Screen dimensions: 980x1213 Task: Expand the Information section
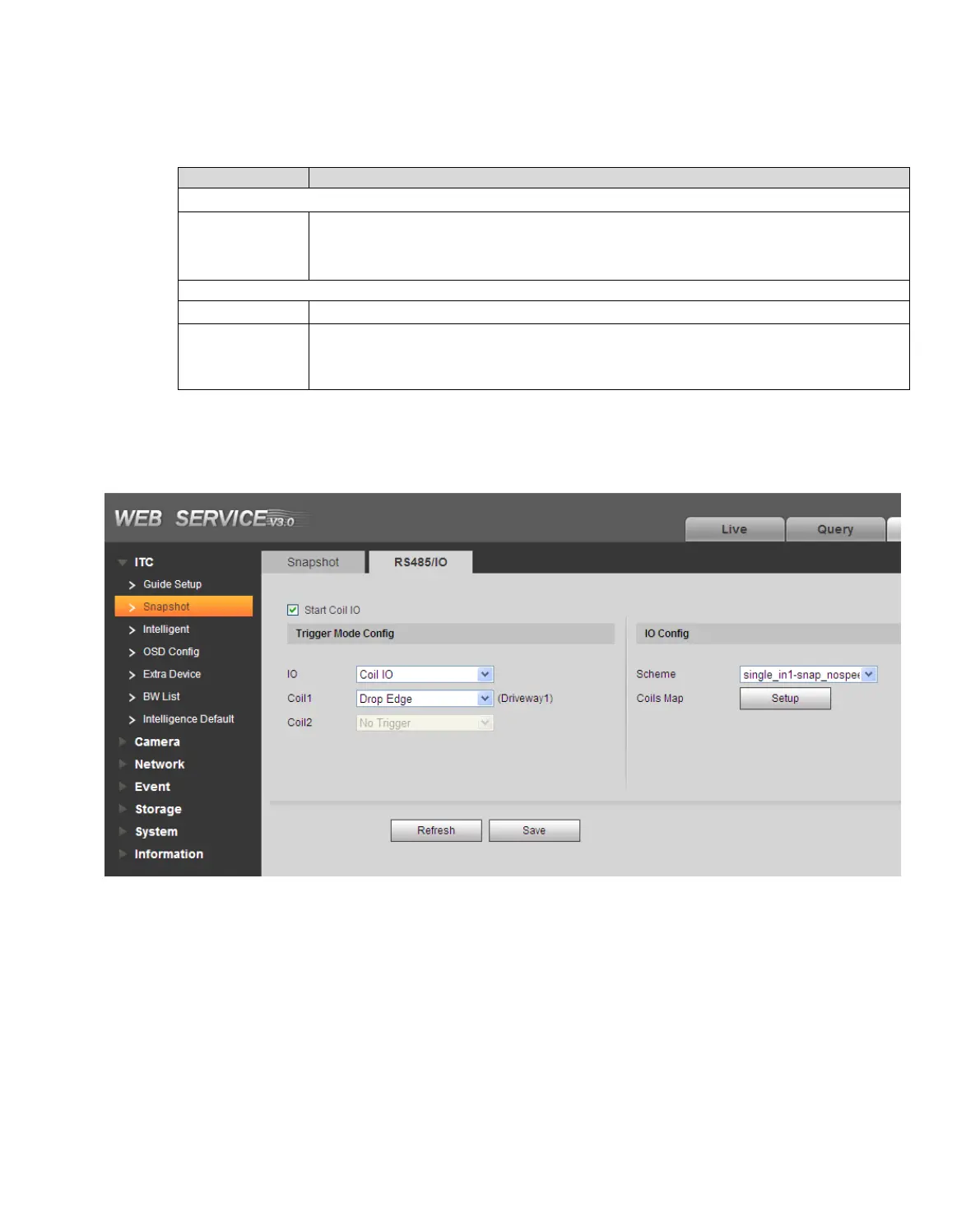pos(169,854)
